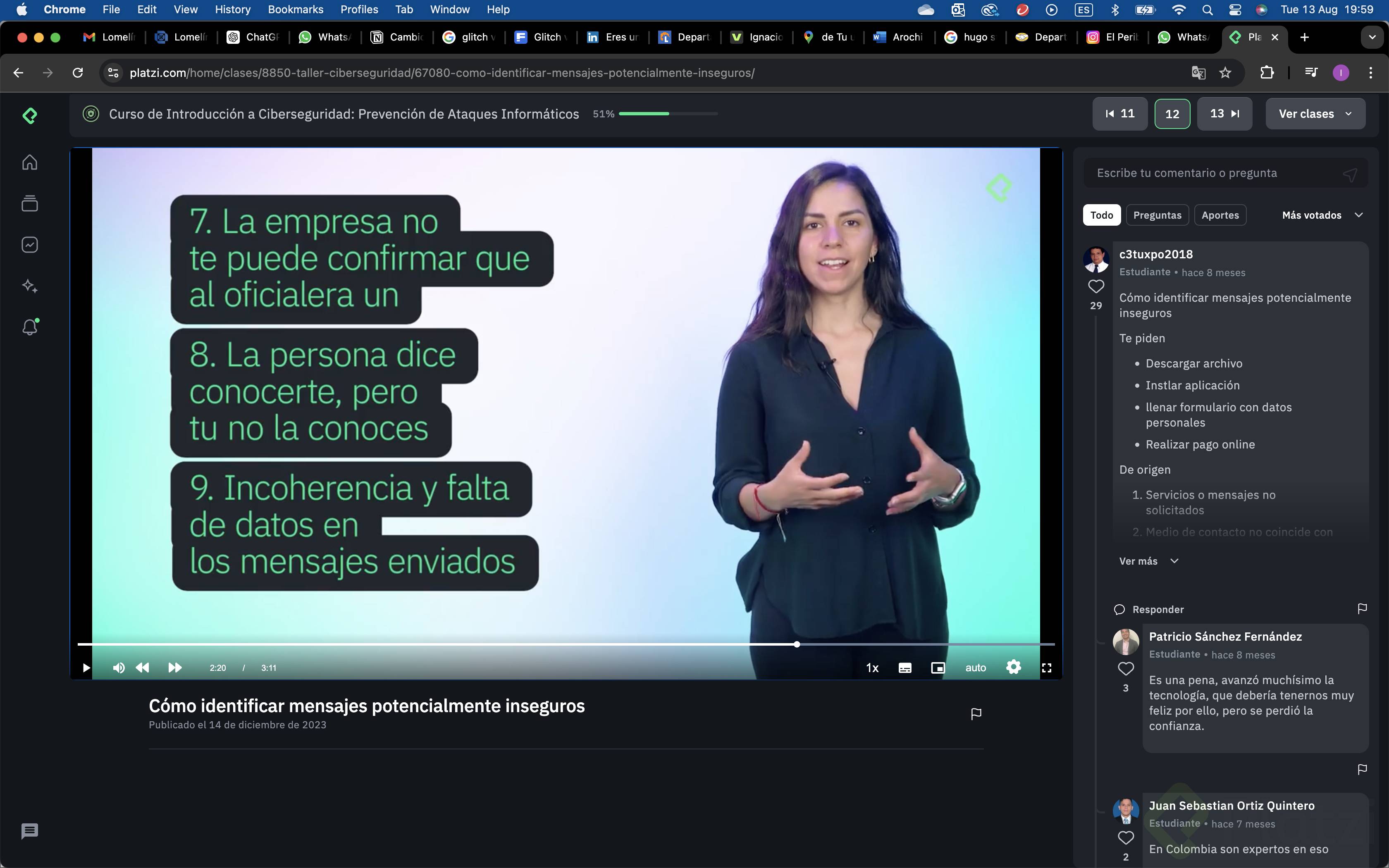The width and height of the screenshot is (1389, 868).
Task: Like the c3tuxpo2018 comment
Action: tap(1096, 286)
